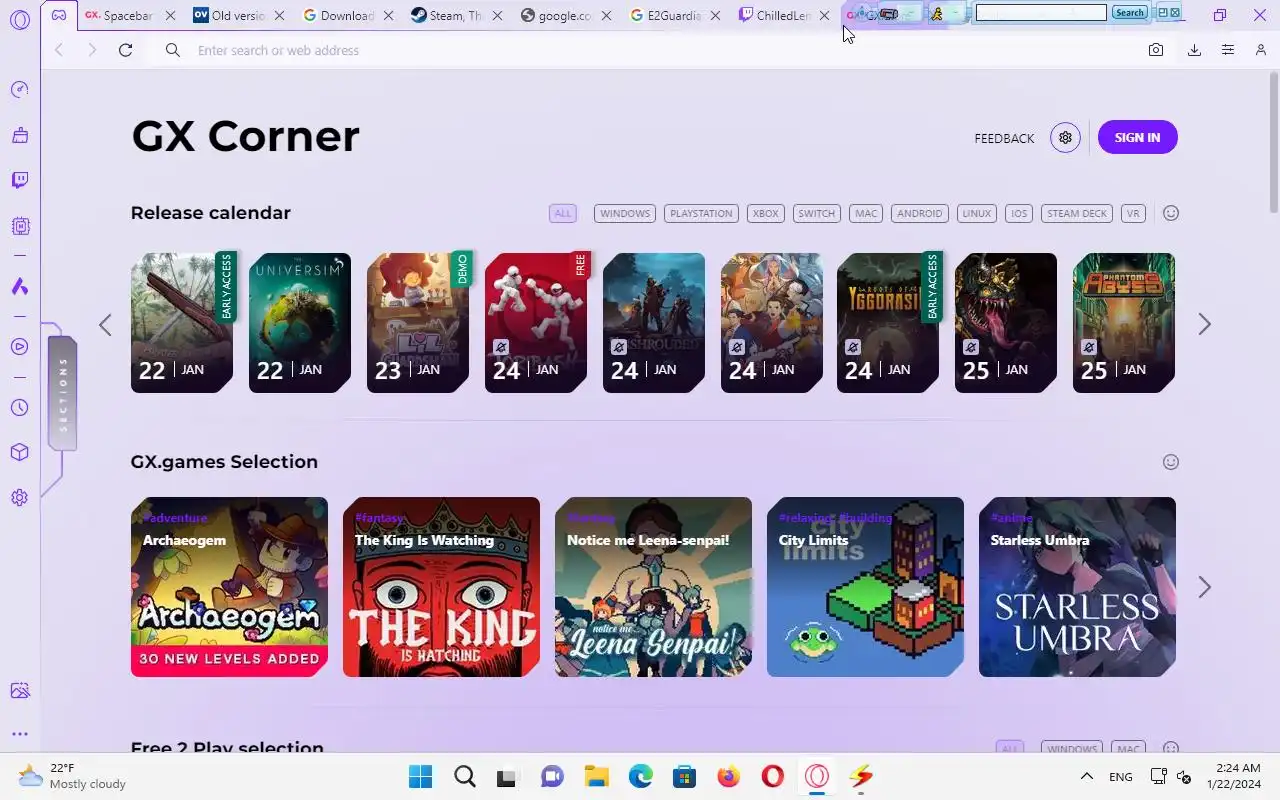Viewport: 1280px width, 800px height.
Task: Click smiley icon beside Release calendar filters
Action: click(x=1171, y=213)
